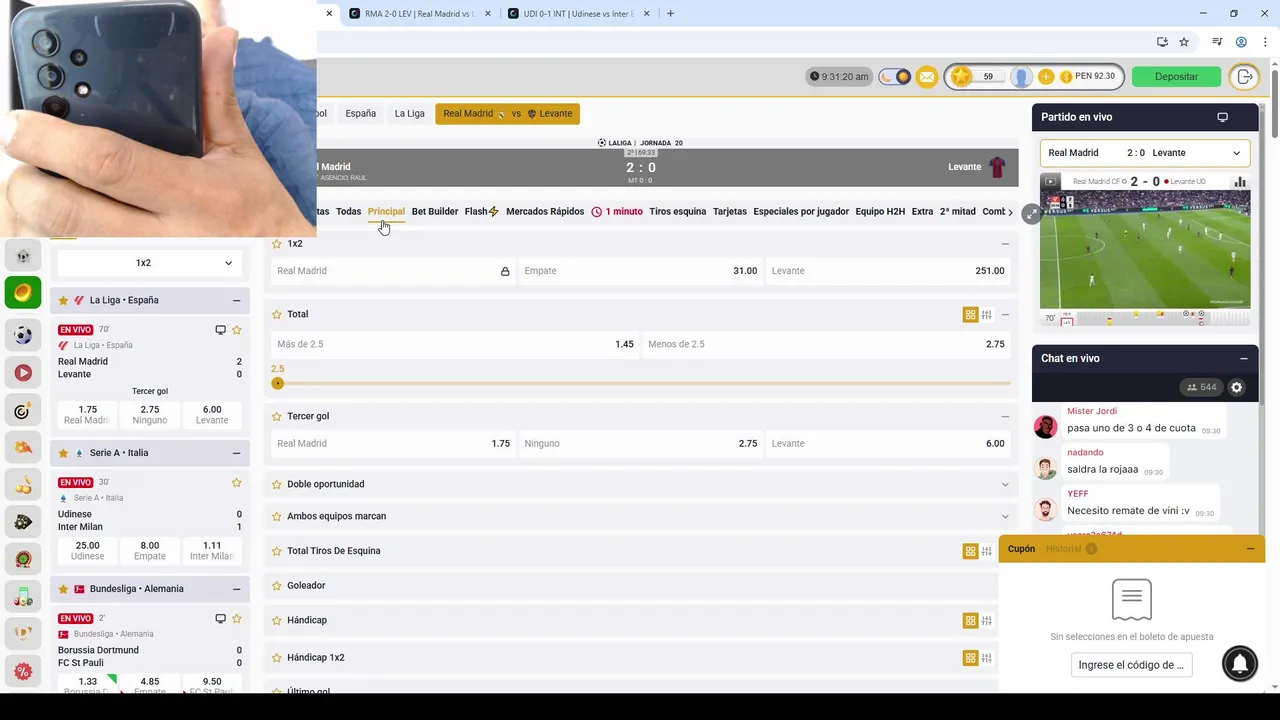Toggle favorite star on Tercer gol market
This screenshot has width=1280, height=720.
point(277,417)
